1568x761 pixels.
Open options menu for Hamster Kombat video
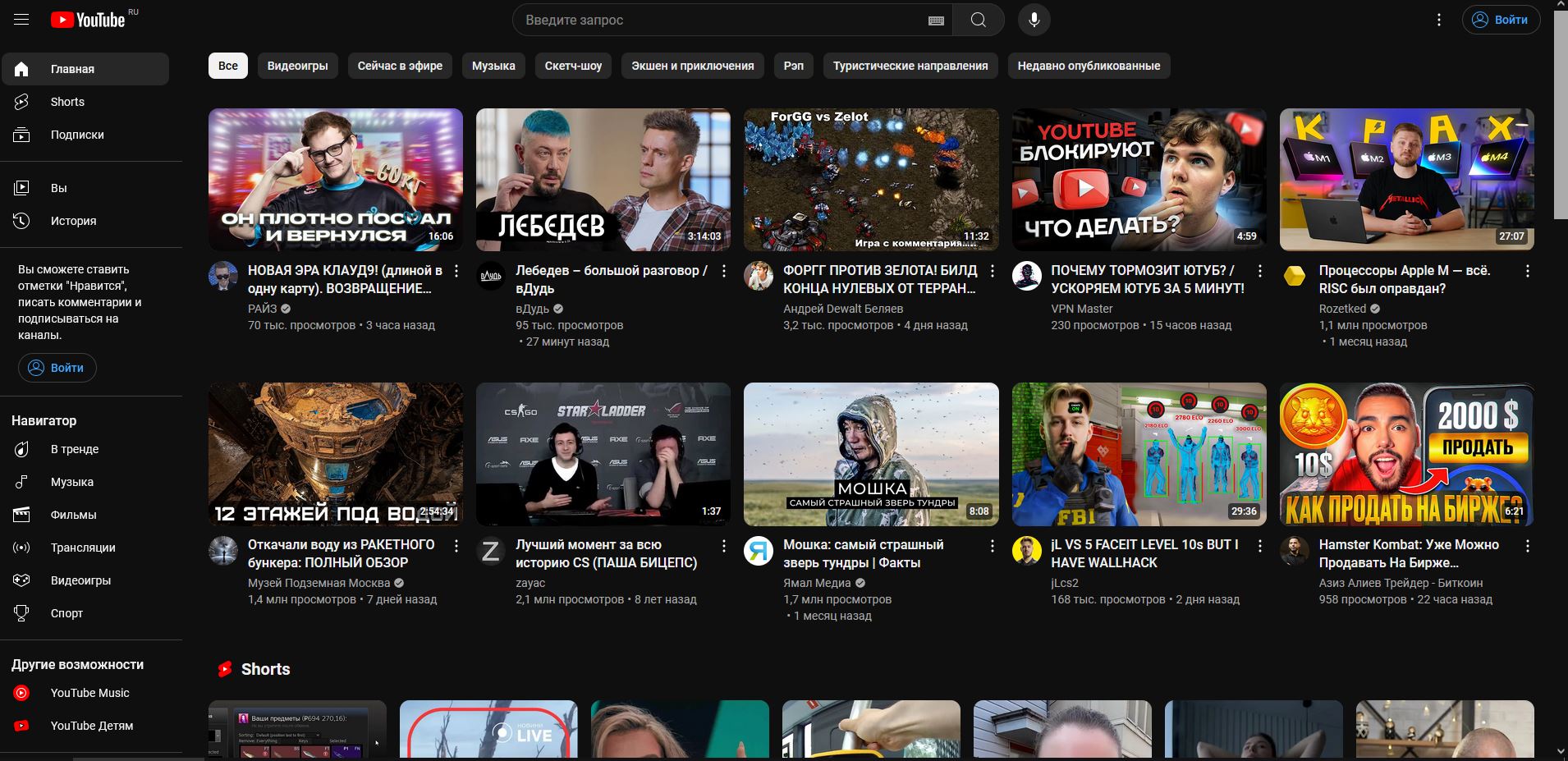[x=1528, y=546]
